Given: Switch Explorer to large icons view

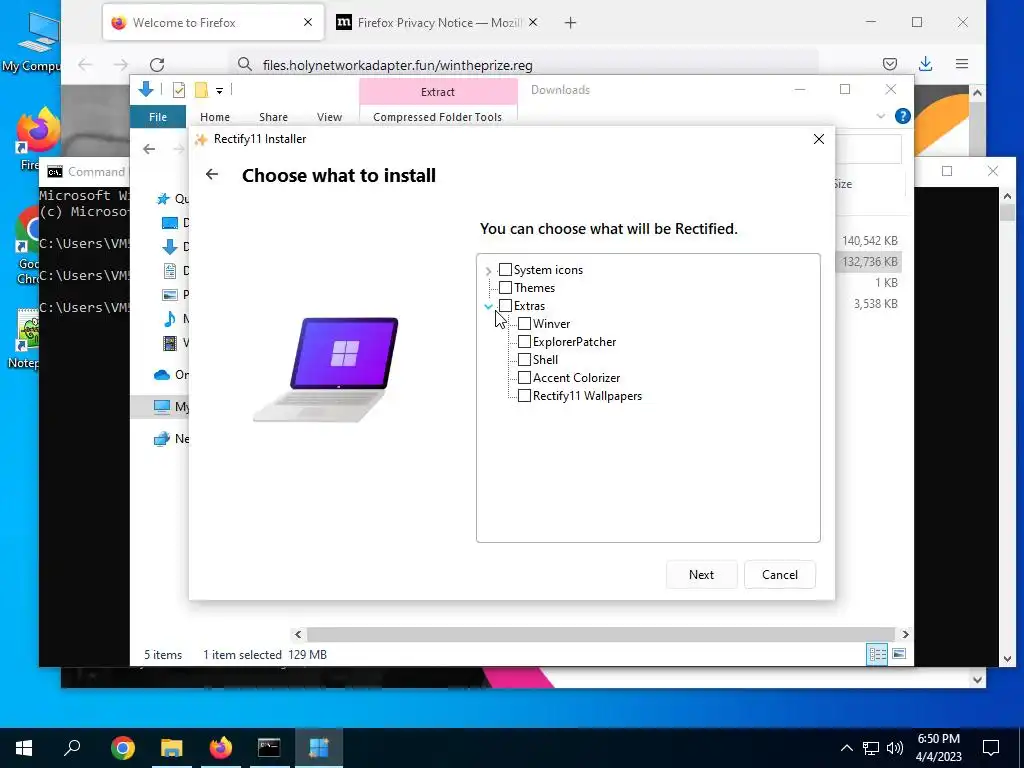Looking at the screenshot, I should [x=899, y=654].
